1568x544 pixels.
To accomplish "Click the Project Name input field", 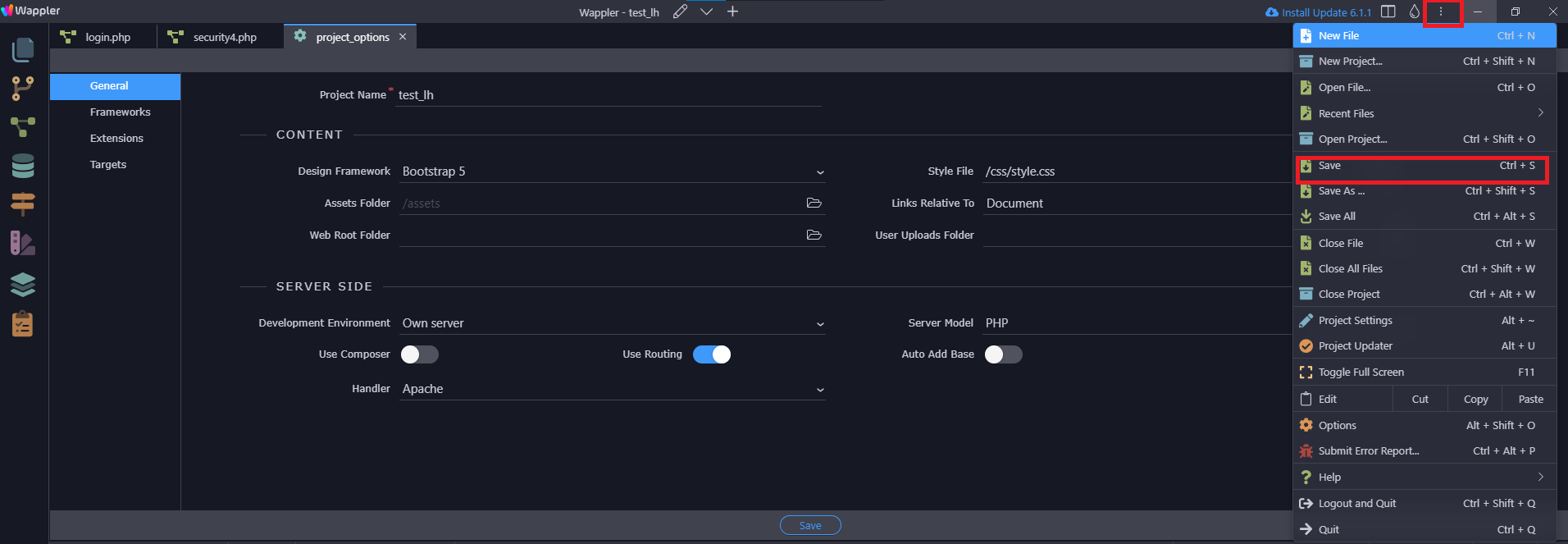I will point(607,95).
